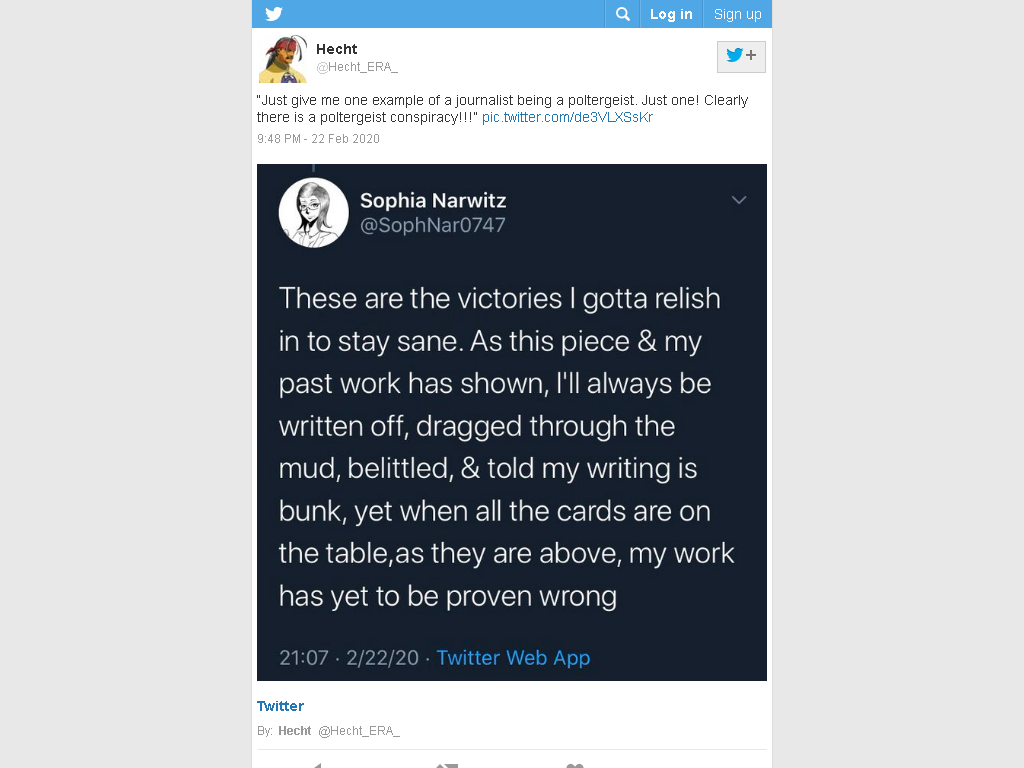
Task: Click the follow button with bird plus icon
Action: point(741,56)
